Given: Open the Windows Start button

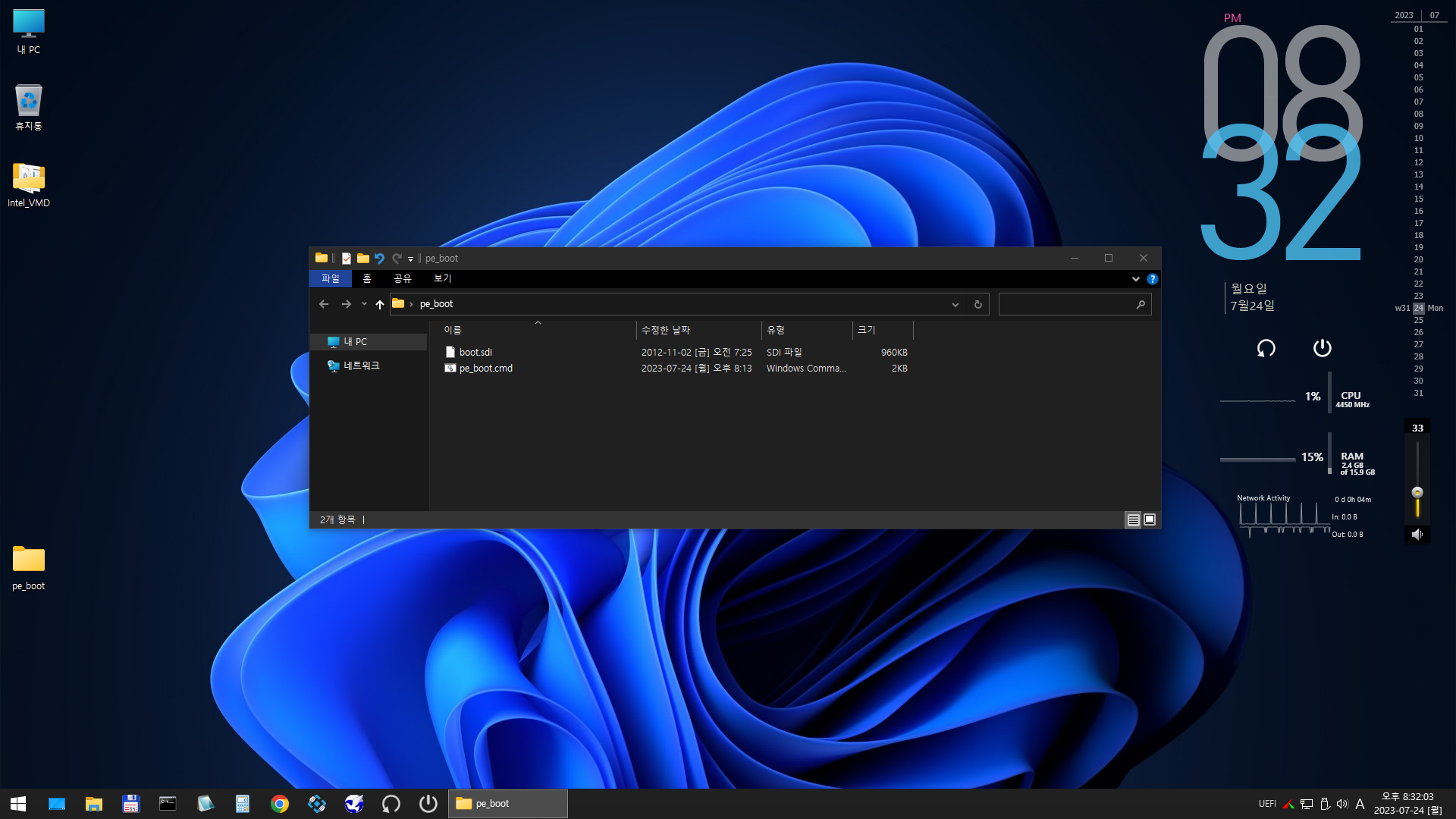Looking at the screenshot, I should click(x=18, y=804).
